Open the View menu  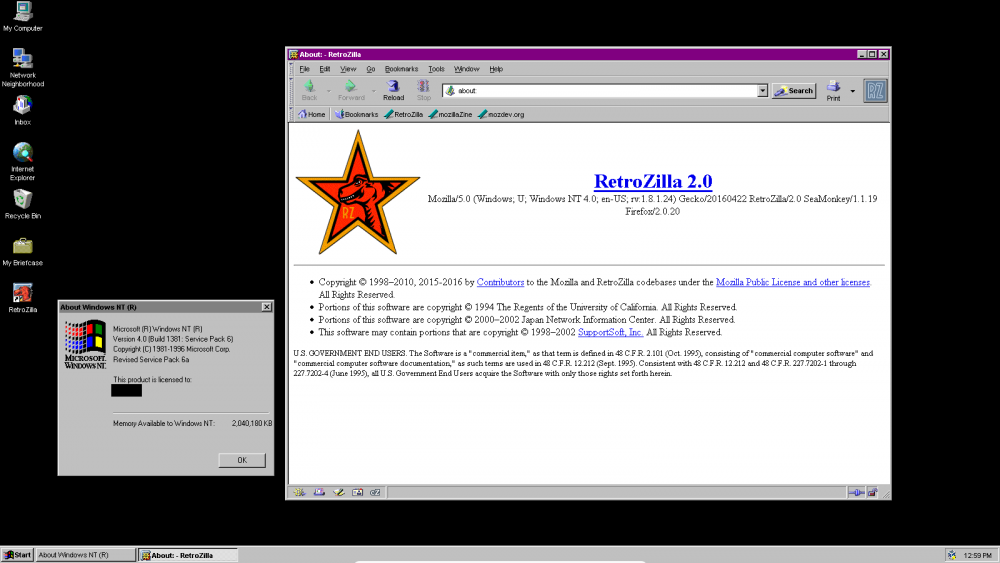pyautogui.click(x=348, y=69)
